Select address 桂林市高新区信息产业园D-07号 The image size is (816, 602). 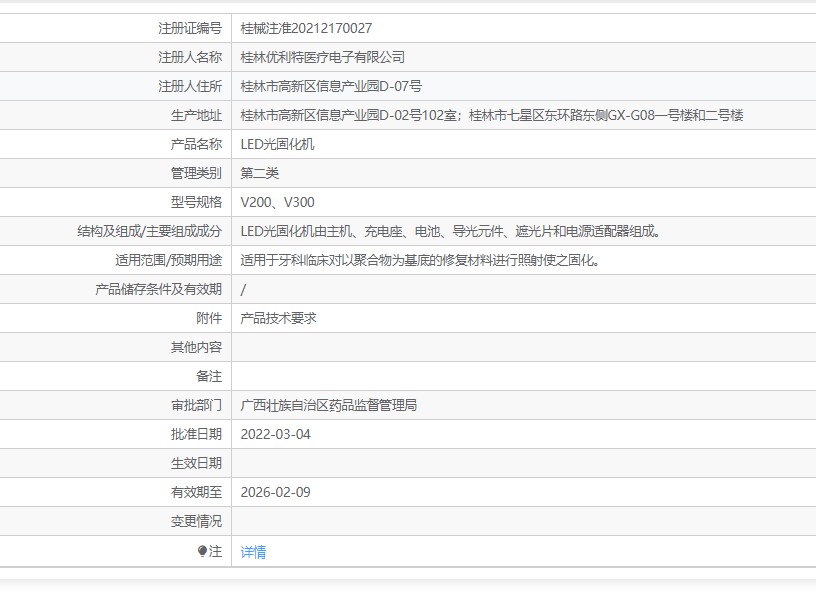point(331,86)
